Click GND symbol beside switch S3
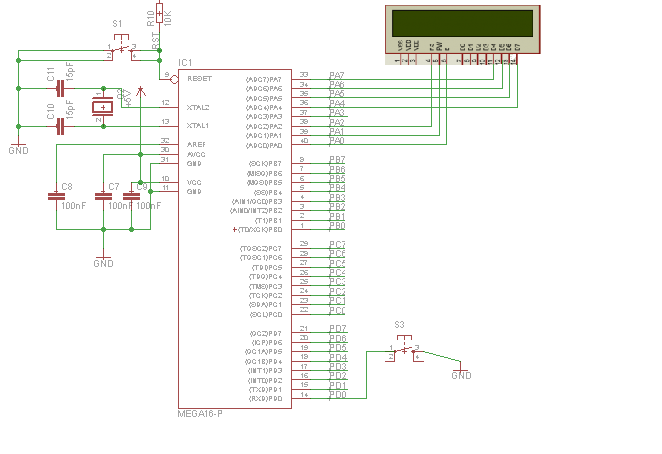This screenshot has height=454, width=662. (x=461, y=372)
